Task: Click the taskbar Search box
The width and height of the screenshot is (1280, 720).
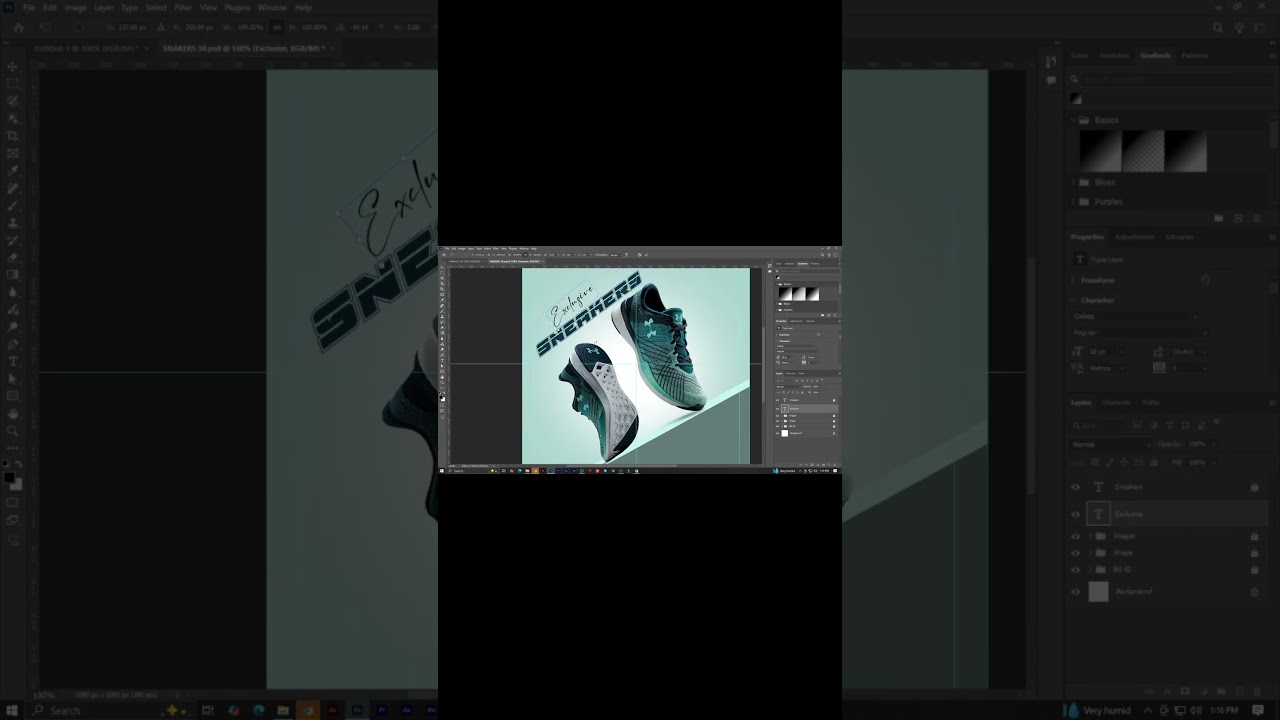Action: [110, 710]
